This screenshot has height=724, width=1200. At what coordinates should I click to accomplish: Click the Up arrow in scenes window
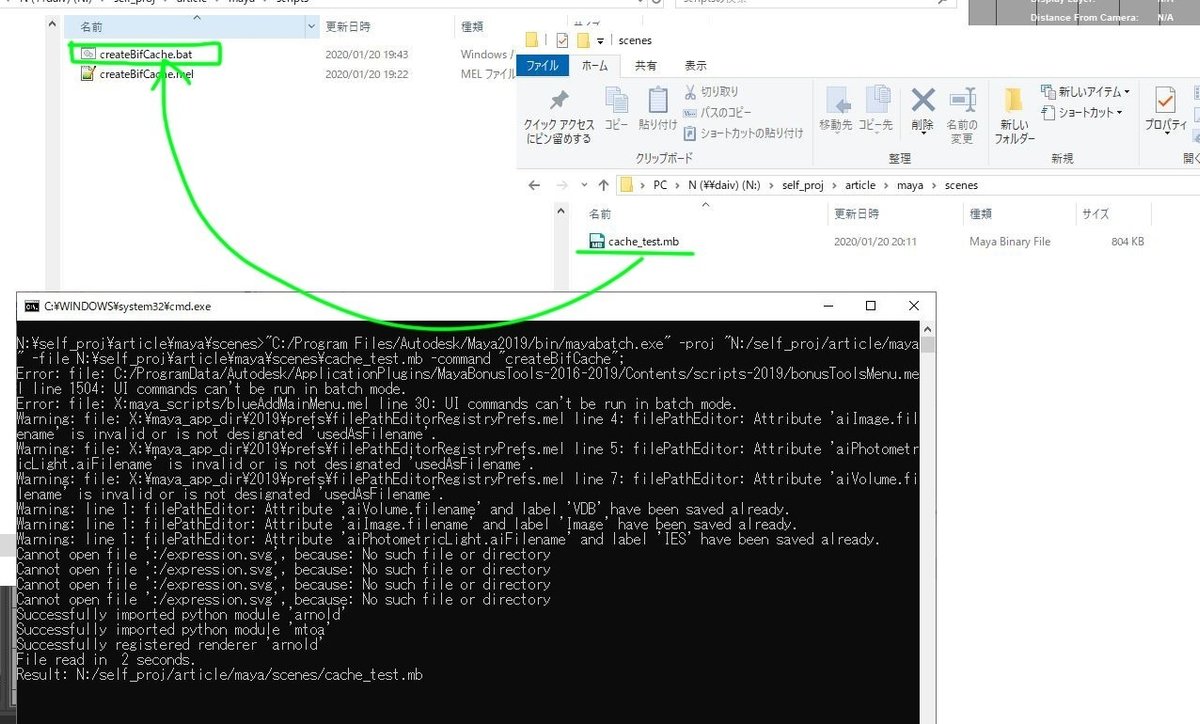pos(603,185)
